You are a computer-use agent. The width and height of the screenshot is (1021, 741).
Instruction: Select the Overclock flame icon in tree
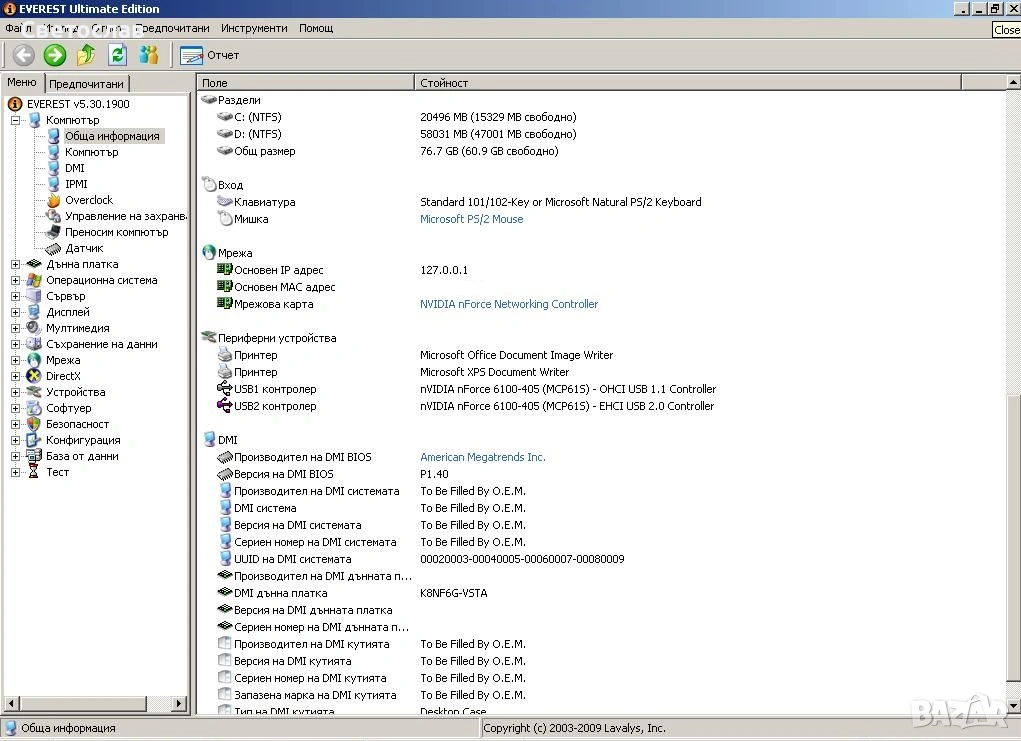click(54, 200)
